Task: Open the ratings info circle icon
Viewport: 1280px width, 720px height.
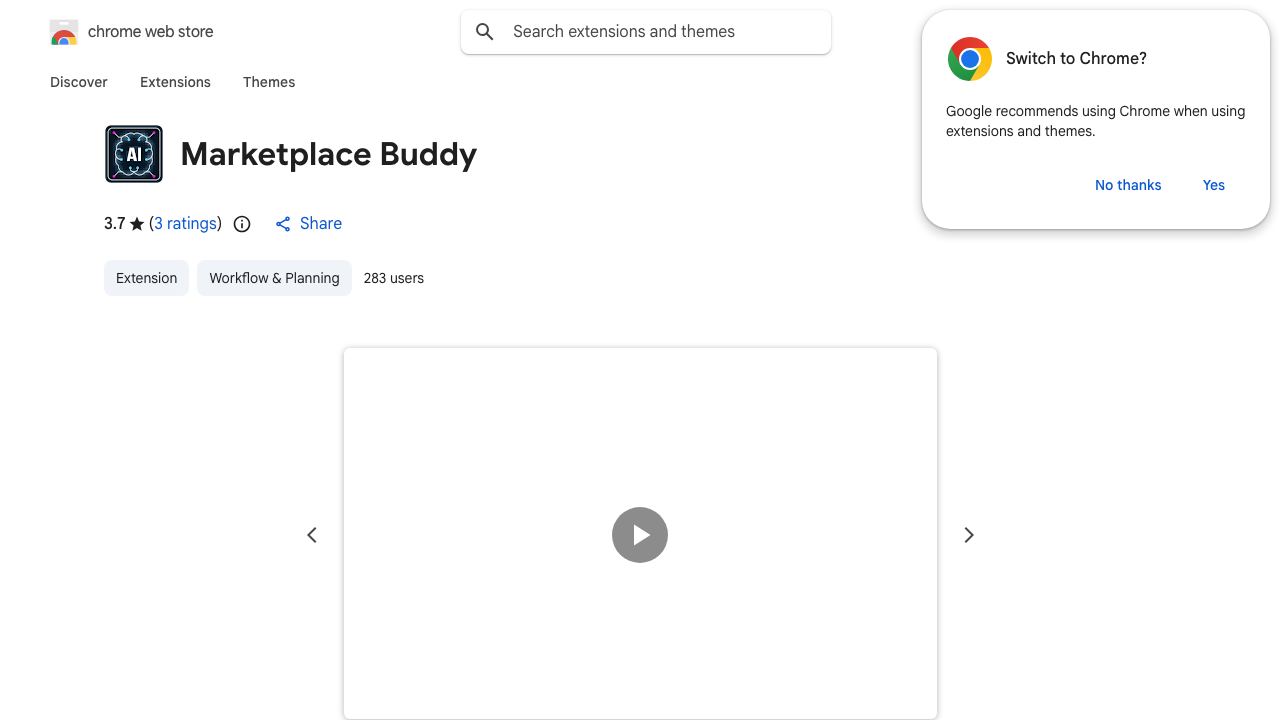Action: coord(242,224)
